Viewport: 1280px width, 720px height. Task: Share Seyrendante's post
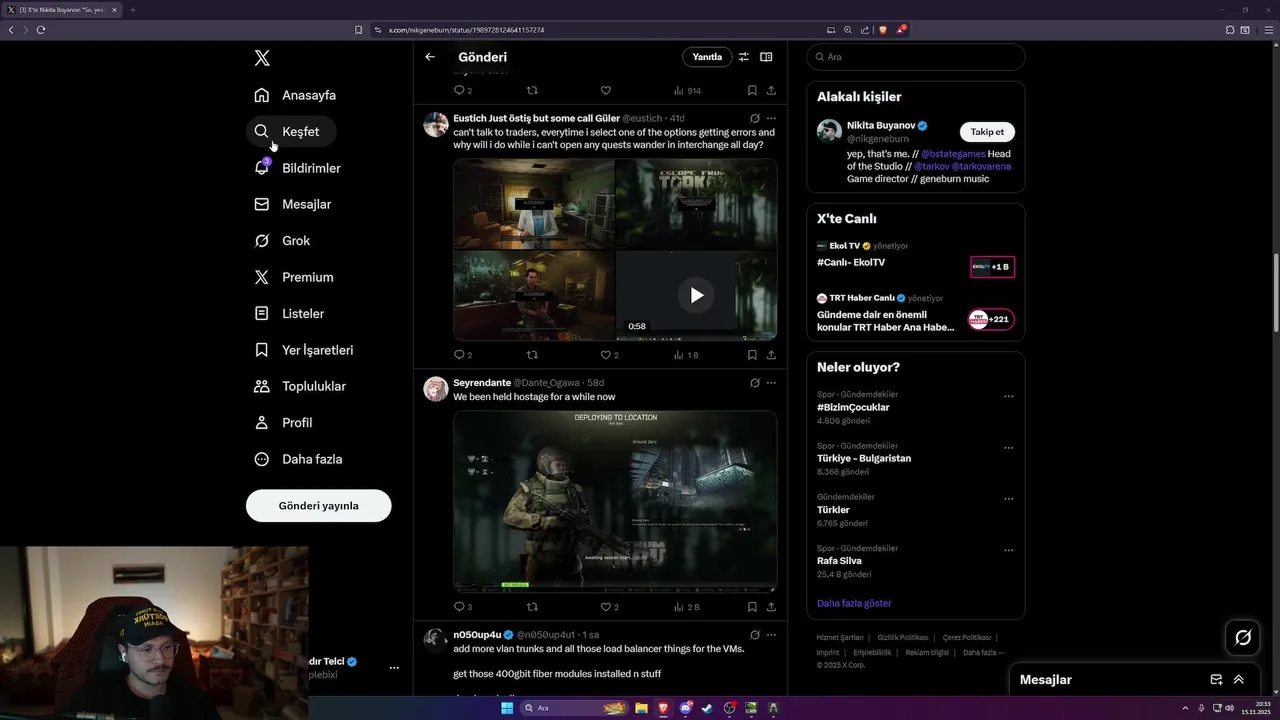tap(771, 607)
